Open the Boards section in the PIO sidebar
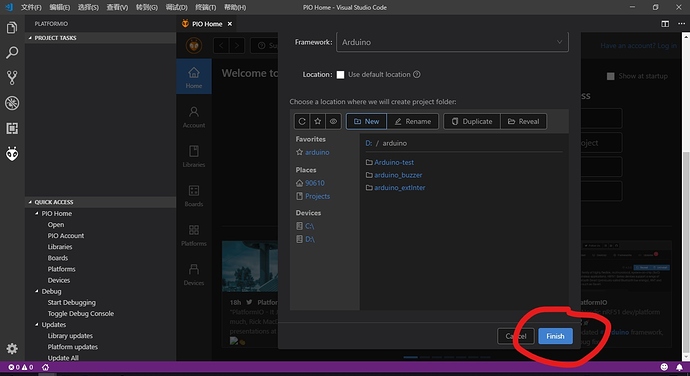Viewport: 690px width, 376px height. click(x=194, y=195)
